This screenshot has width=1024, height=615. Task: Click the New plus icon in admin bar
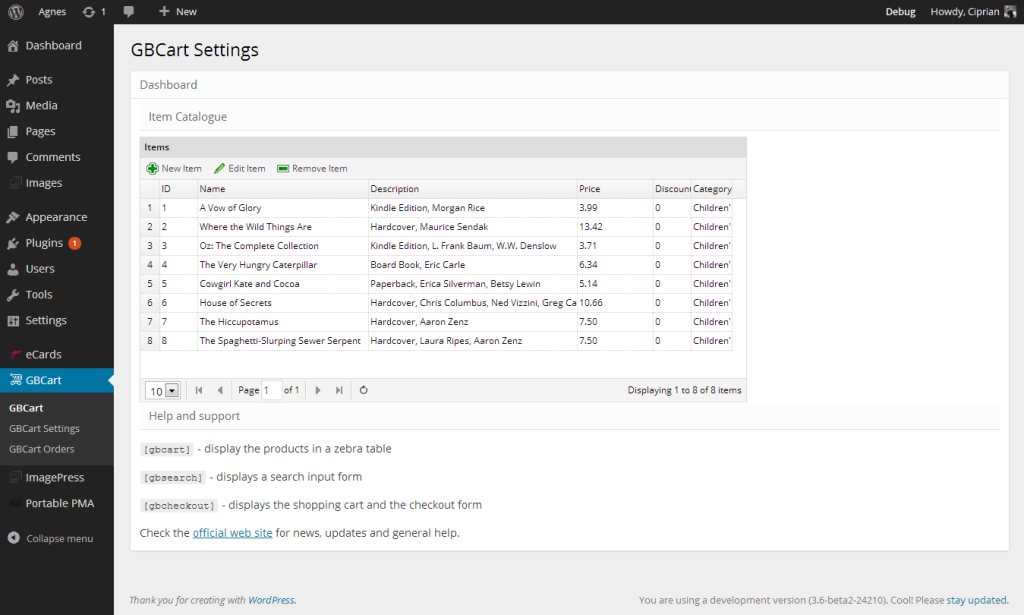coord(164,11)
